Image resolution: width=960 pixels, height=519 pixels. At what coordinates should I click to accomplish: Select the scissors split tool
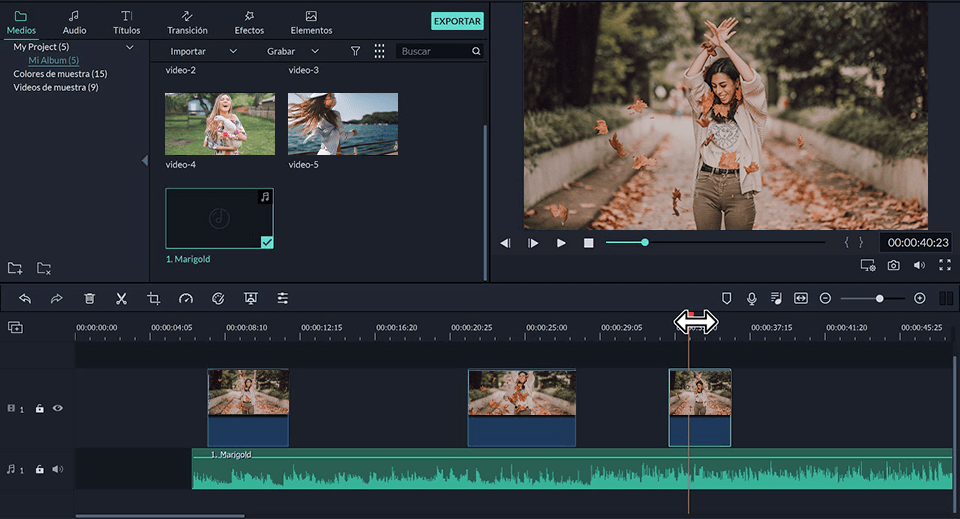[121, 299]
